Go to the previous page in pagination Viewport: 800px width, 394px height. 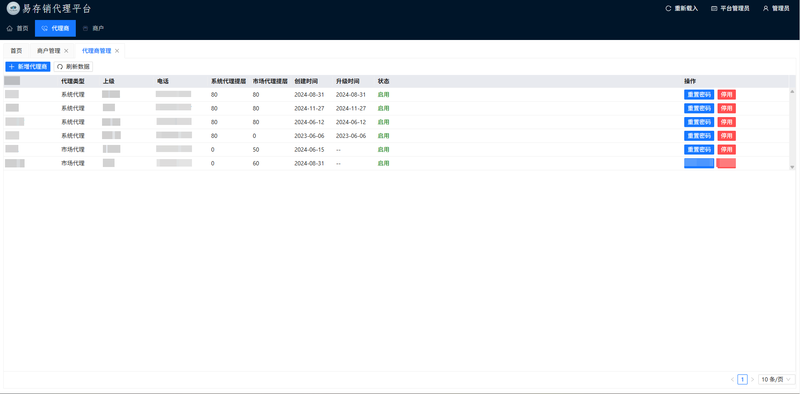[x=732, y=380]
